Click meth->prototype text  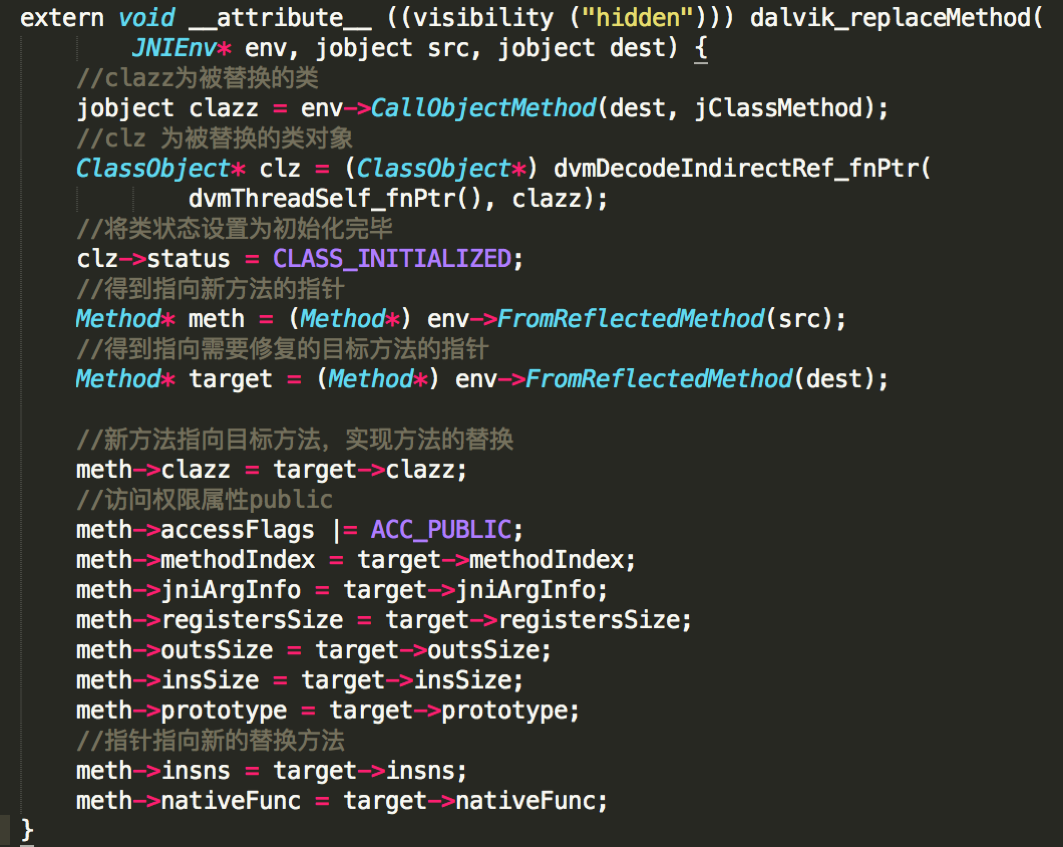182,710
